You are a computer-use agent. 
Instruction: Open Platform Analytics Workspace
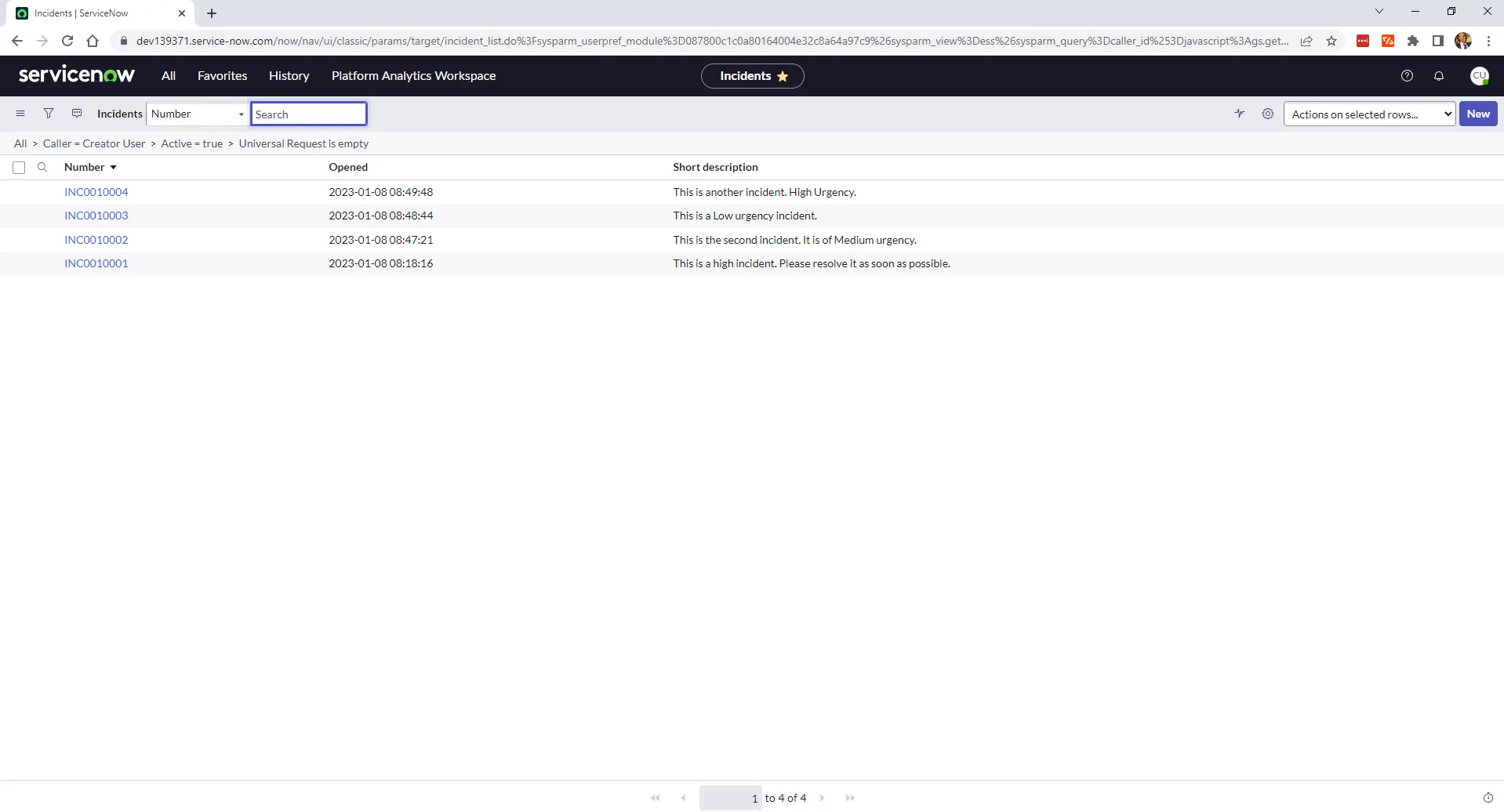pos(413,75)
